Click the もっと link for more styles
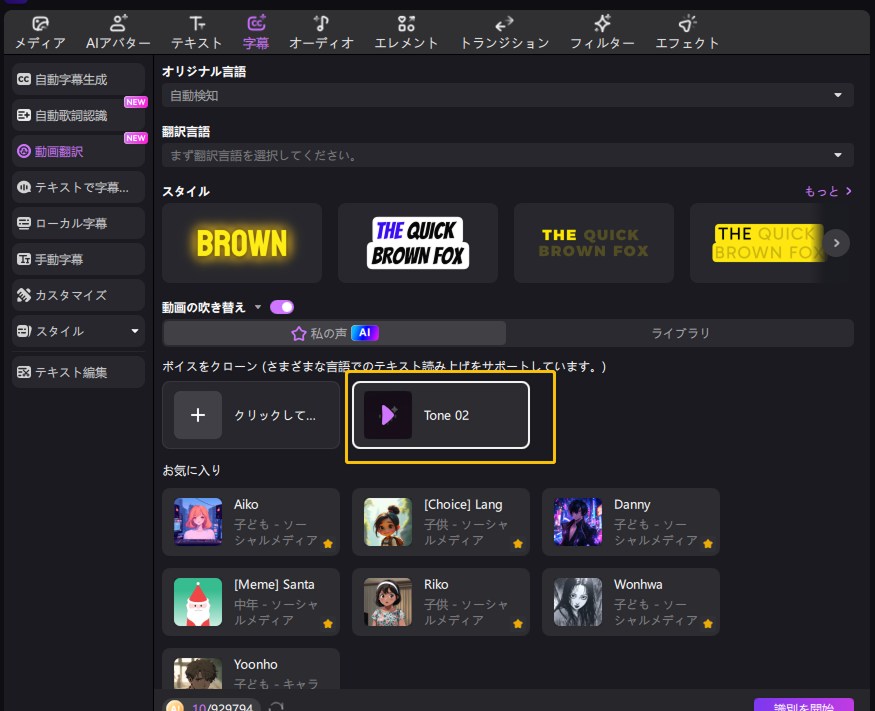875x711 pixels. point(828,191)
